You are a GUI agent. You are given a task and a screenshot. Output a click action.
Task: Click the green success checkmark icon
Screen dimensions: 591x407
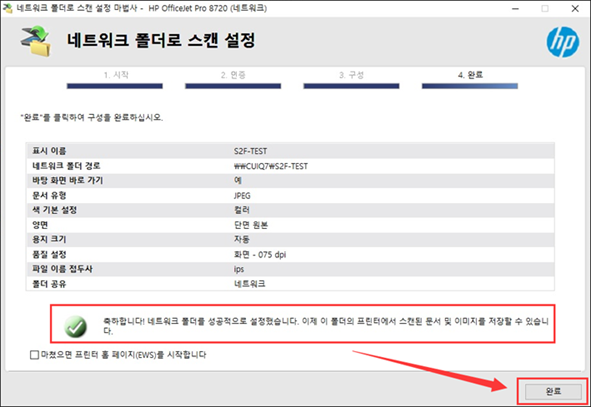click(x=75, y=326)
